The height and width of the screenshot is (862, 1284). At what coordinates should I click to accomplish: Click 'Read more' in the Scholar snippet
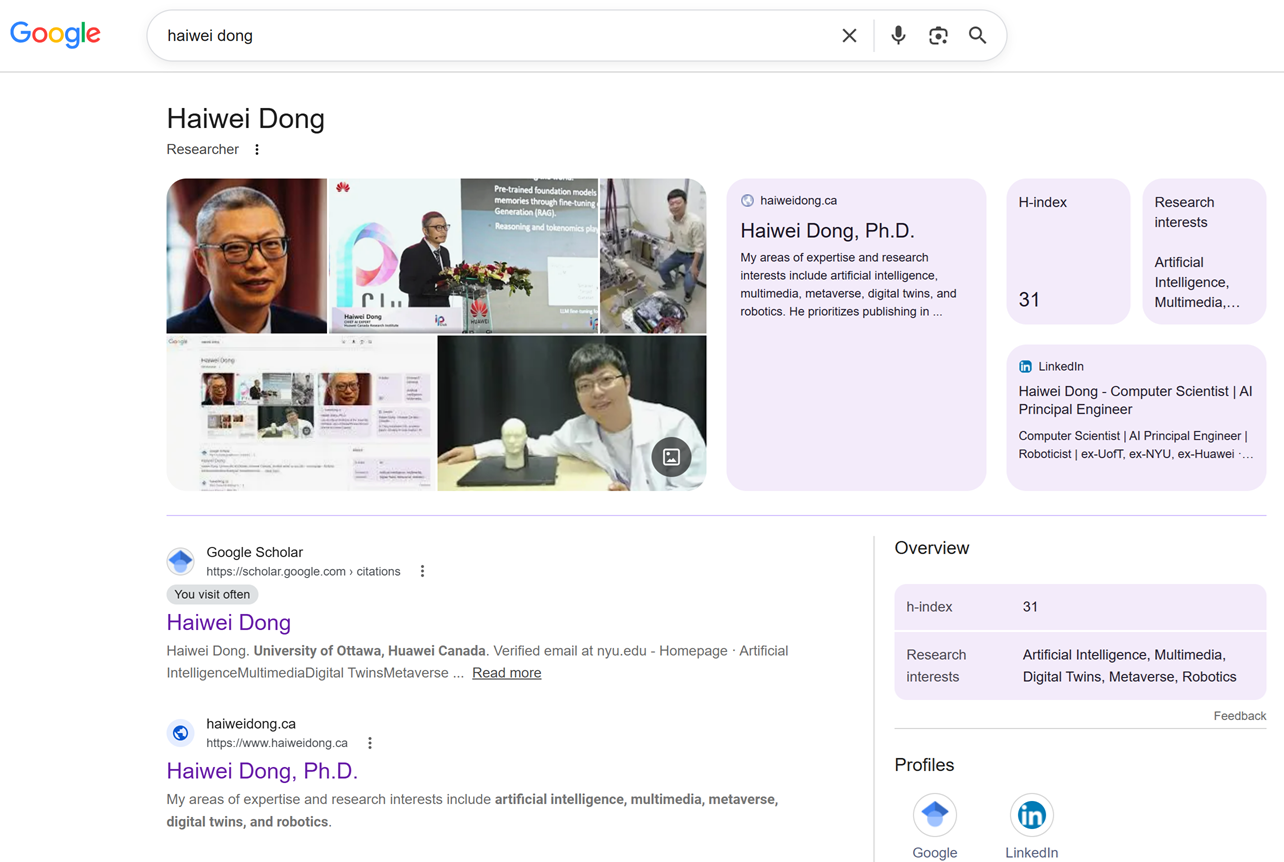point(507,673)
